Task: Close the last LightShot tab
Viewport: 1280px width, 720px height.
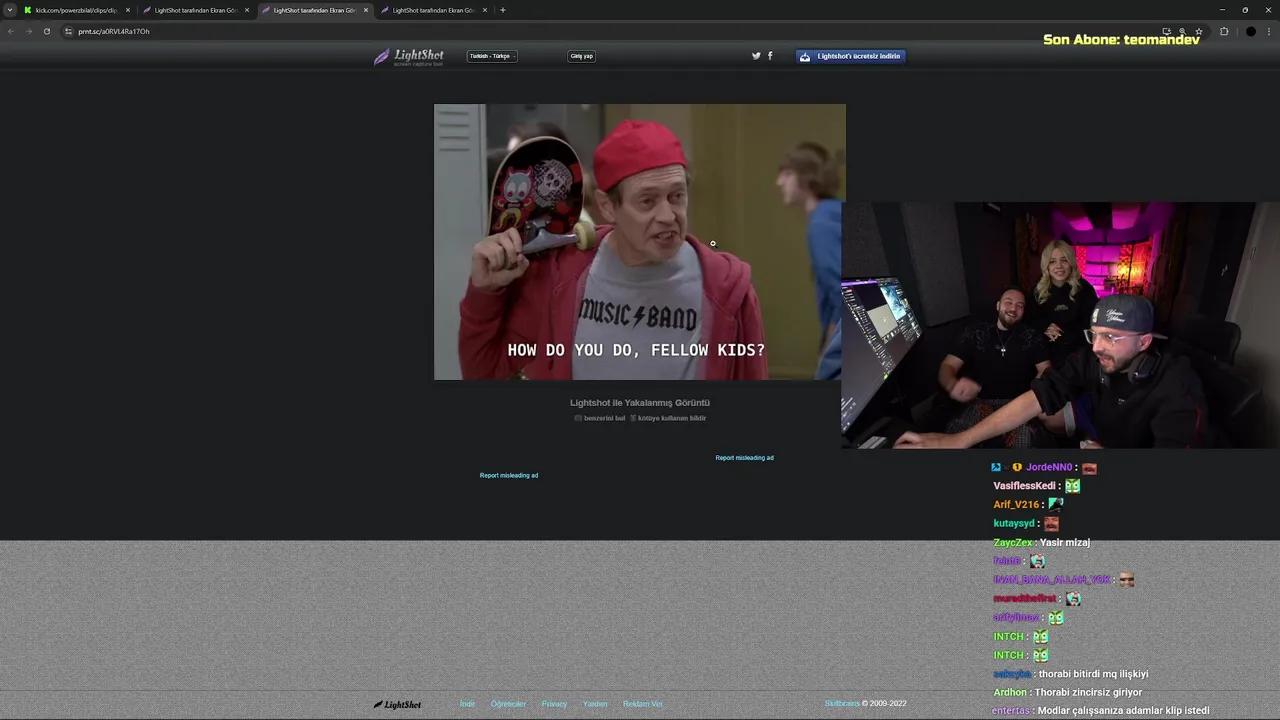Action: pyautogui.click(x=485, y=10)
